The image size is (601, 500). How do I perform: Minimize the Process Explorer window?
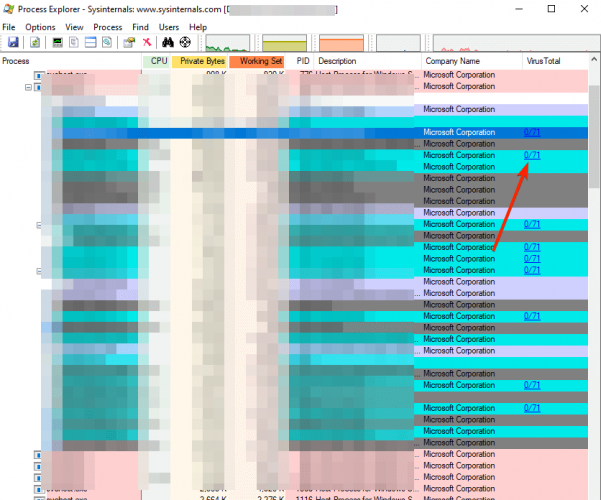[519, 9]
